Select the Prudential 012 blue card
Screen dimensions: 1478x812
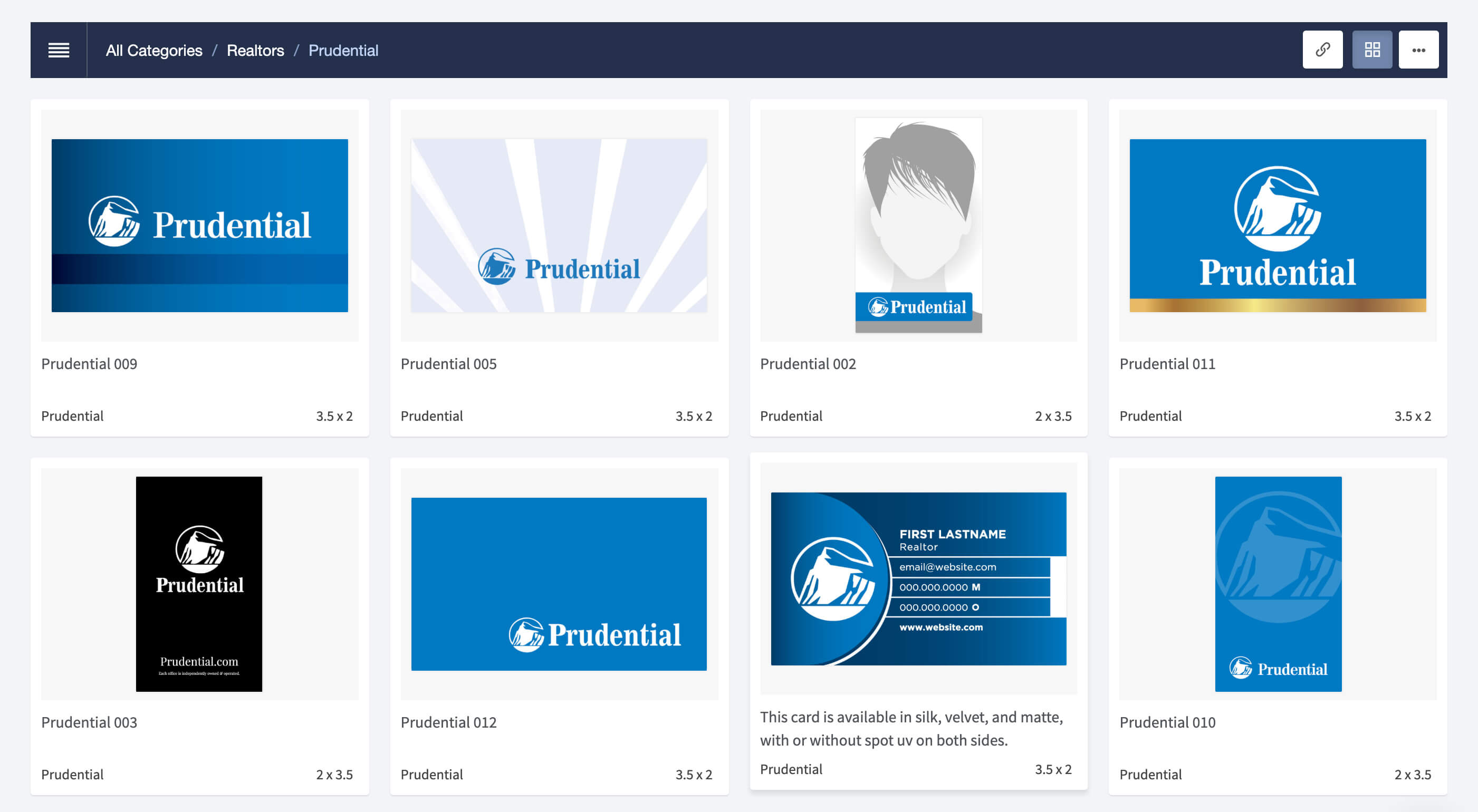(559, 584)
